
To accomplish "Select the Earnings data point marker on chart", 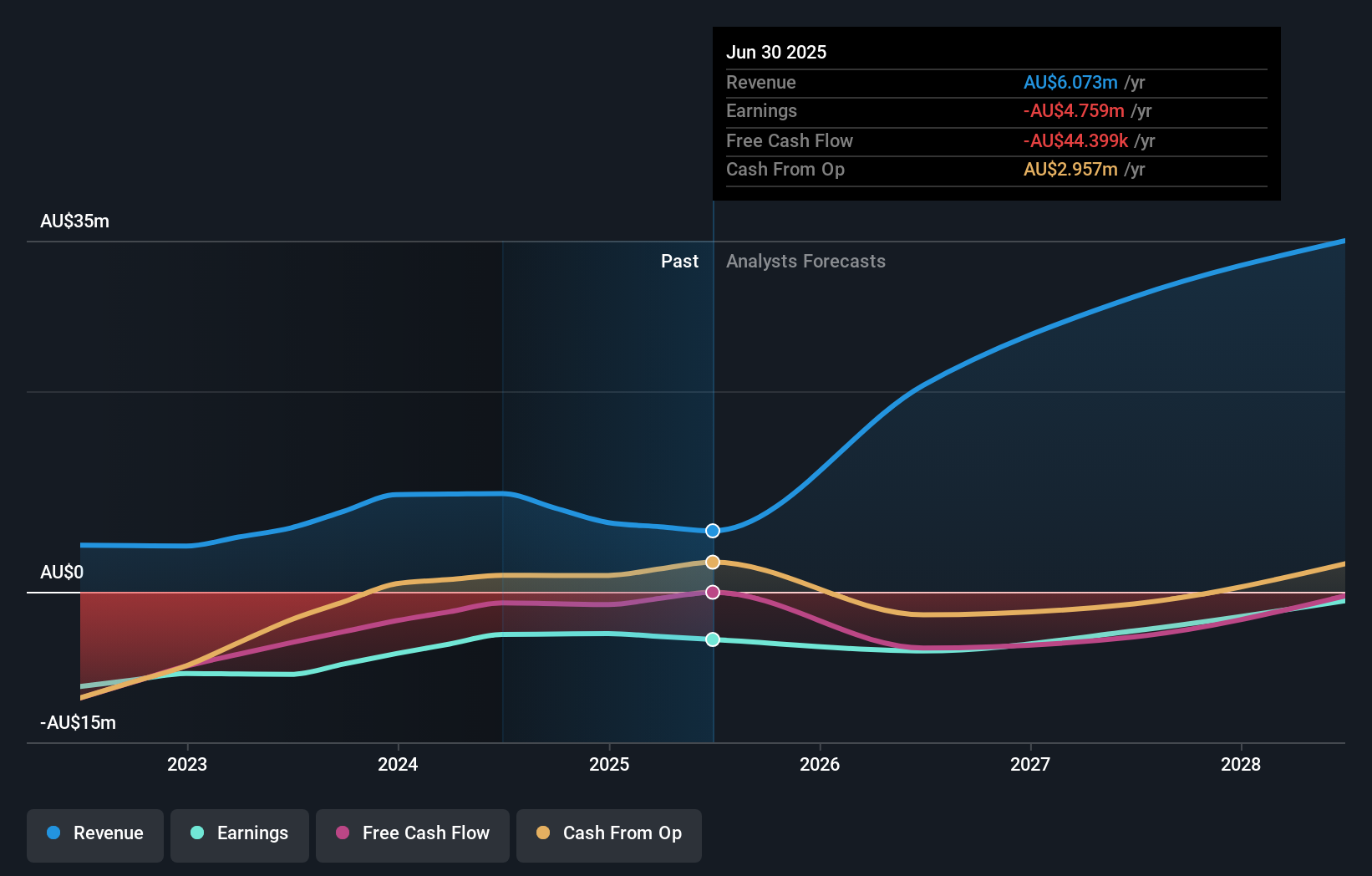I will click(x=712, y=640).
